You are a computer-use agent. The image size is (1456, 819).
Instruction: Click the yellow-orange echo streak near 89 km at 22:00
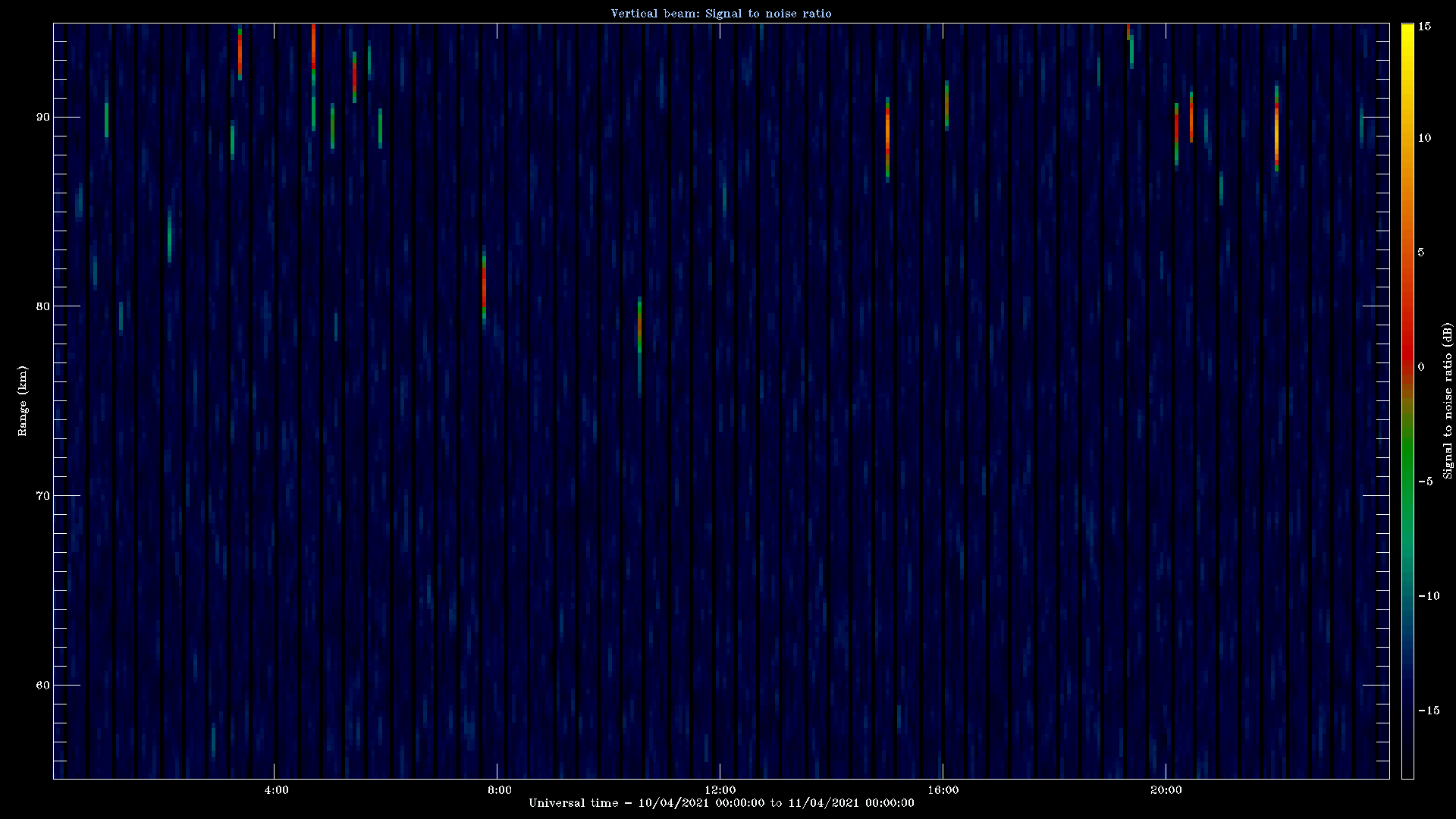point(1276,127)
